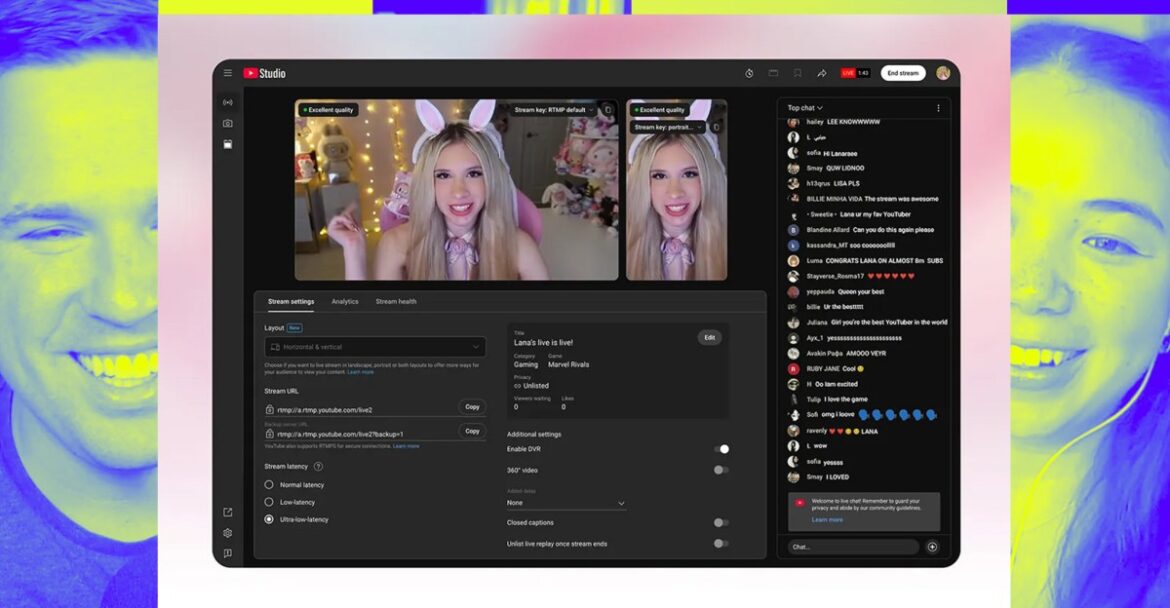Click the YouTube Studio logo
The image size is (1170, 608).
(262, 72)
